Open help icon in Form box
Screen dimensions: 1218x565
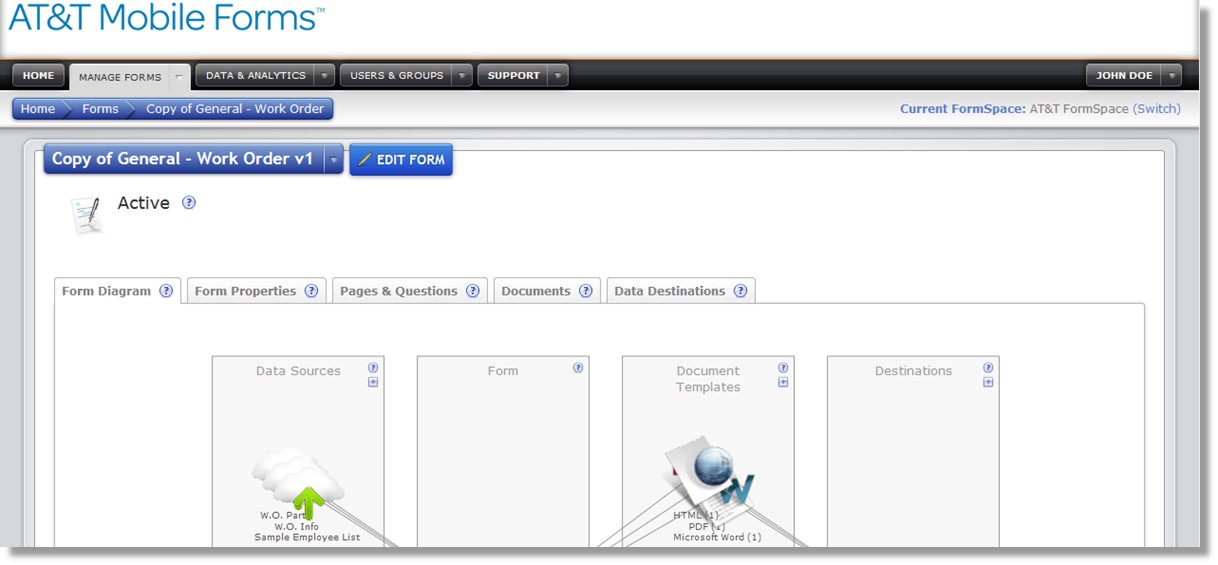coord(578,368)
